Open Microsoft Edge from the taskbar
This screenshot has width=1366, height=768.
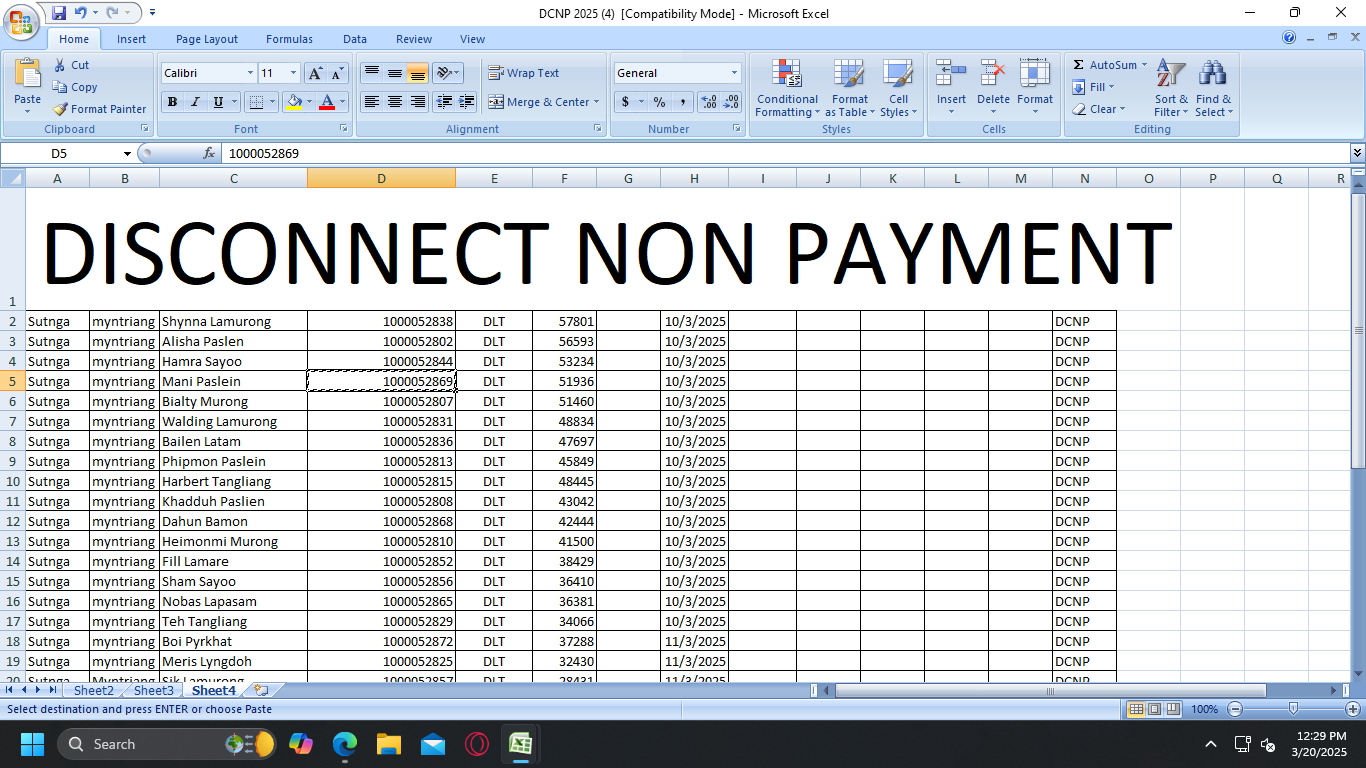(344, 744)
